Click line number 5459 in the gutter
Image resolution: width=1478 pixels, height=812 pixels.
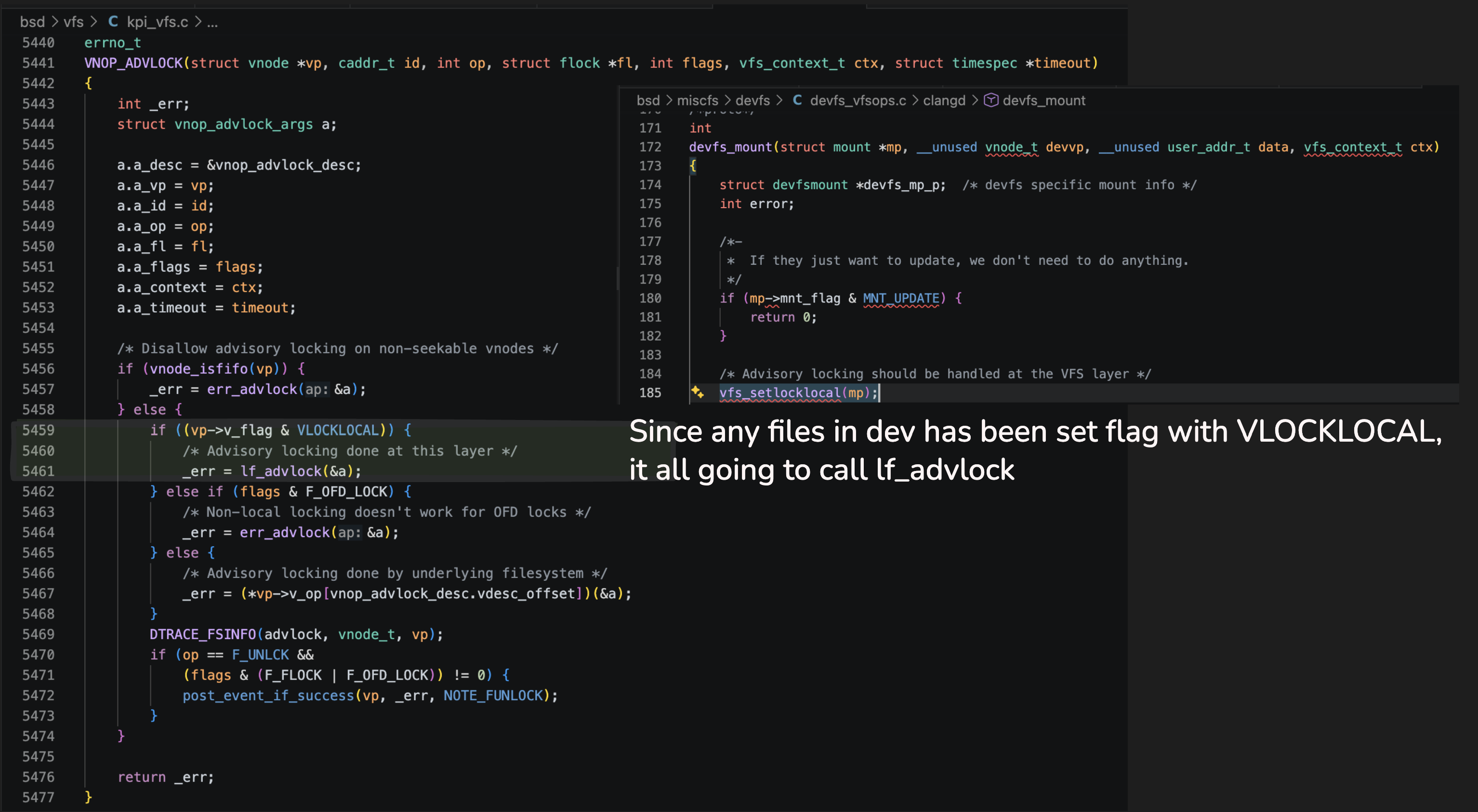pyautogui.click(x=38, y=430)
